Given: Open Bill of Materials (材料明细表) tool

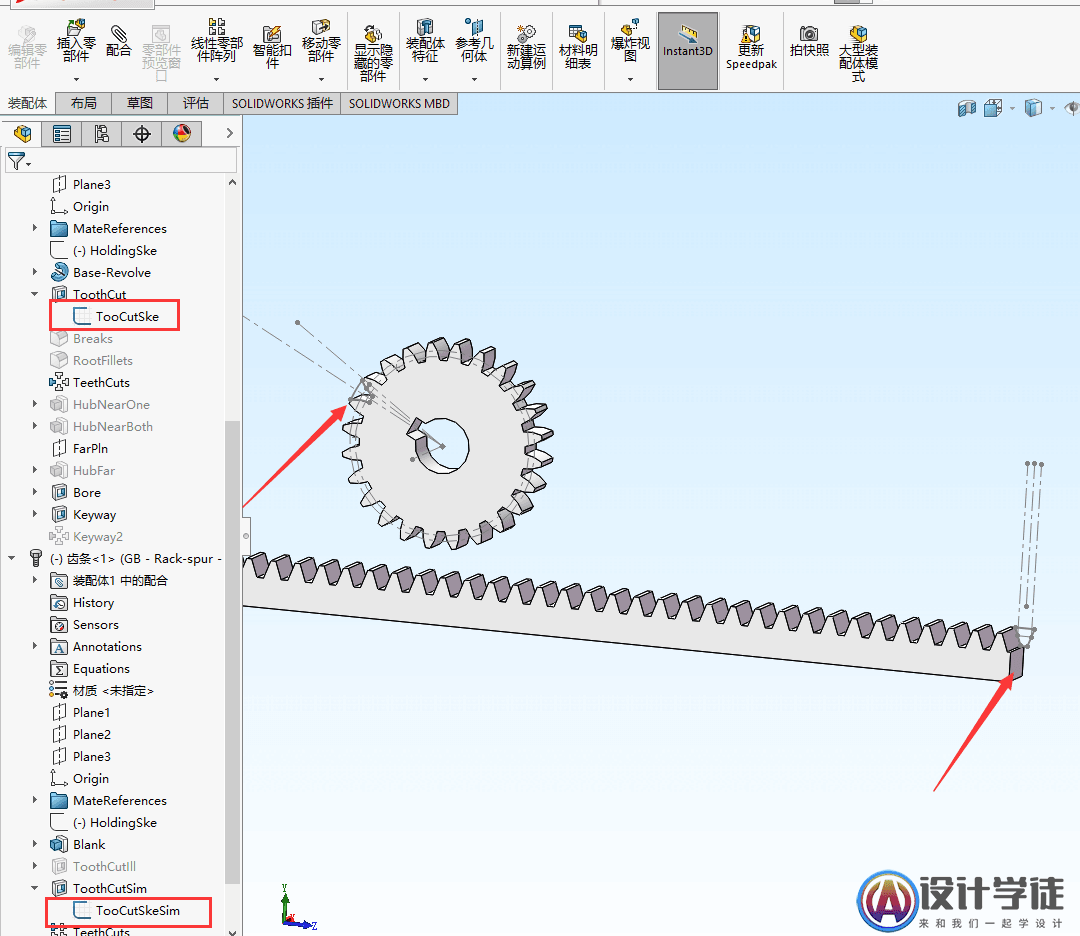Looking at the screenshot, I should tap(578, 47).
